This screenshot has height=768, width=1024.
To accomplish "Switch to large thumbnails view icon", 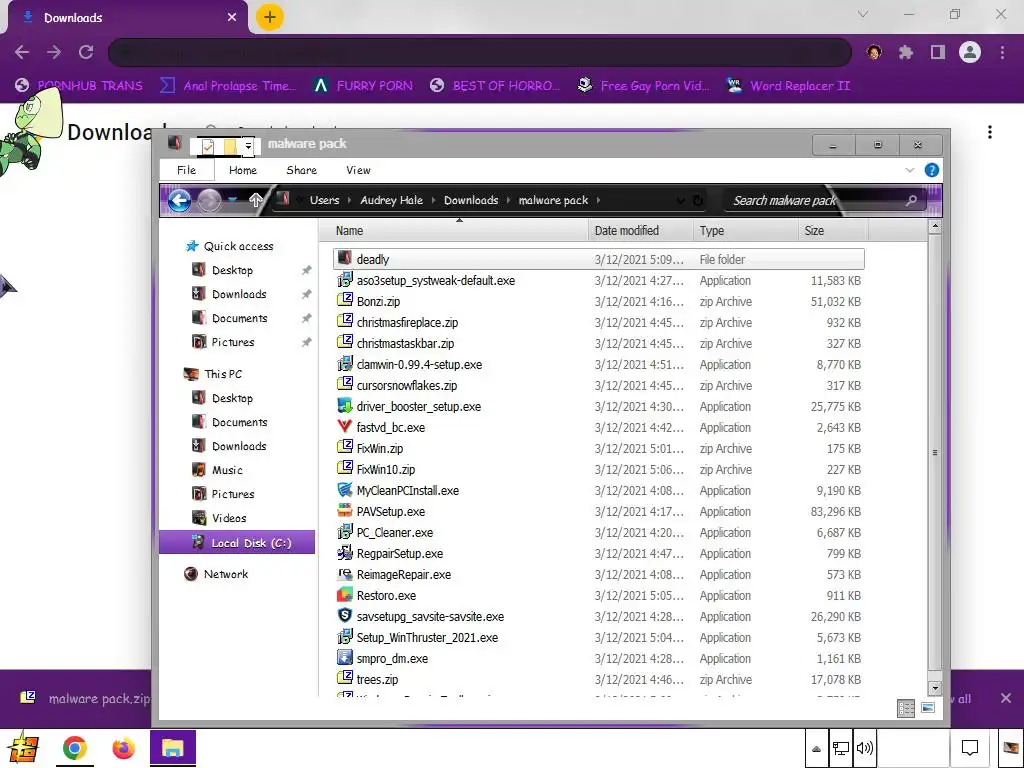I will [x=927, y=708].
